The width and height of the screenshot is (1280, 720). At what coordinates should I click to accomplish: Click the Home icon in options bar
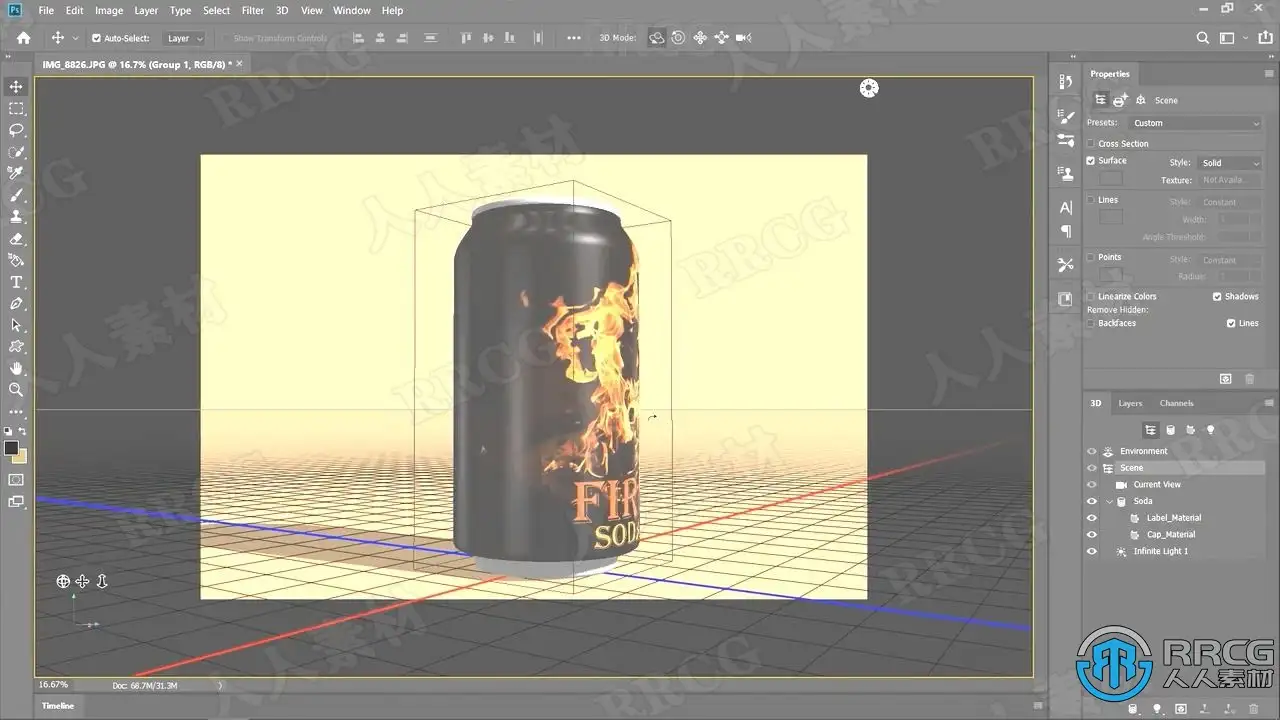(x=24, y=38)
